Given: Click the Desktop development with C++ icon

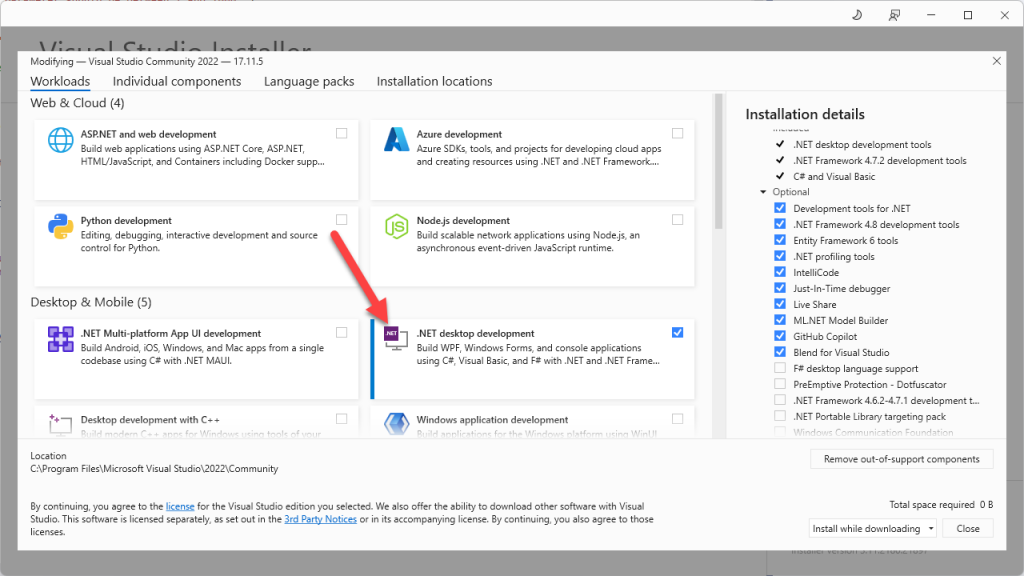Looking at the screenshot, I should pyautogui.click(x=60, y=424).
